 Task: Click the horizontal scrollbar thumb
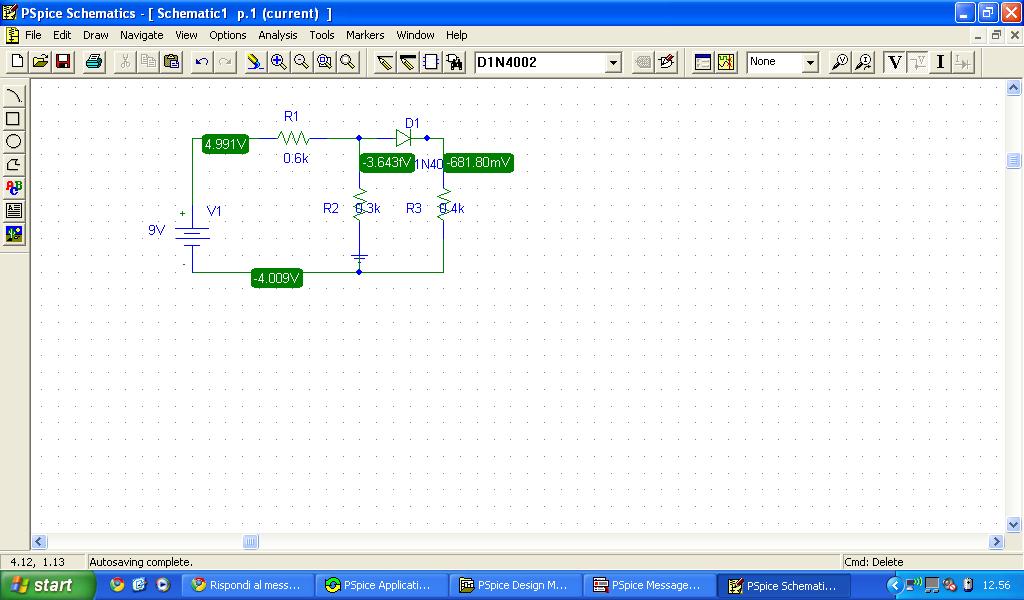pyautogui.click(x=250, y=542)
